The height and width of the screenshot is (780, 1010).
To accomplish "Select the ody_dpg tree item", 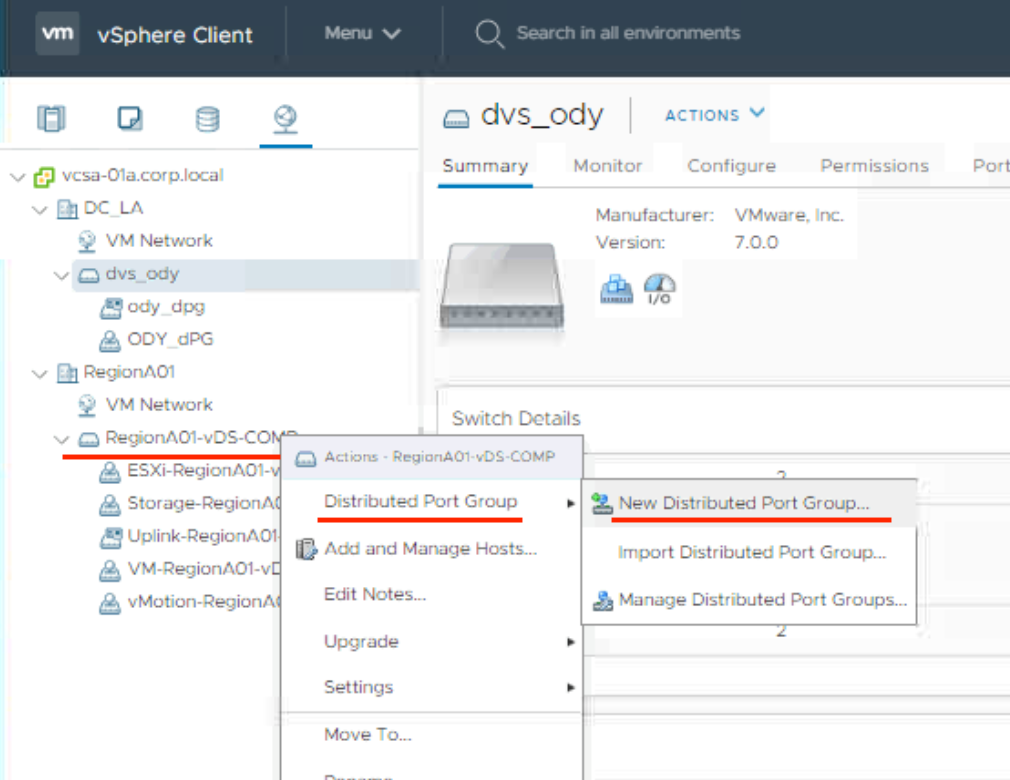I will tap(166, 307).
